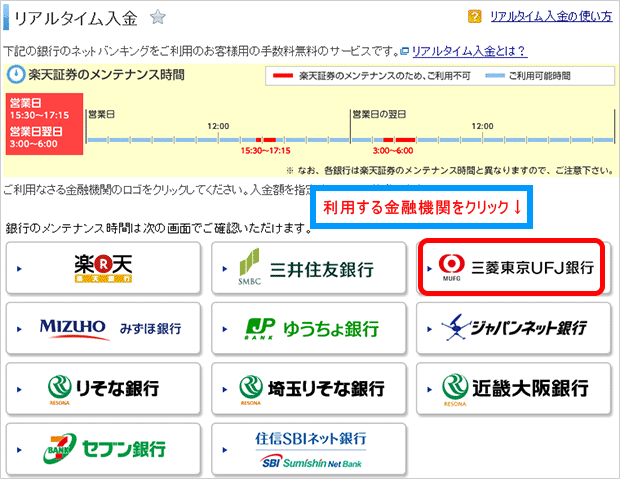
Task: Click the green SMBC logo mark
Action: 250,262
